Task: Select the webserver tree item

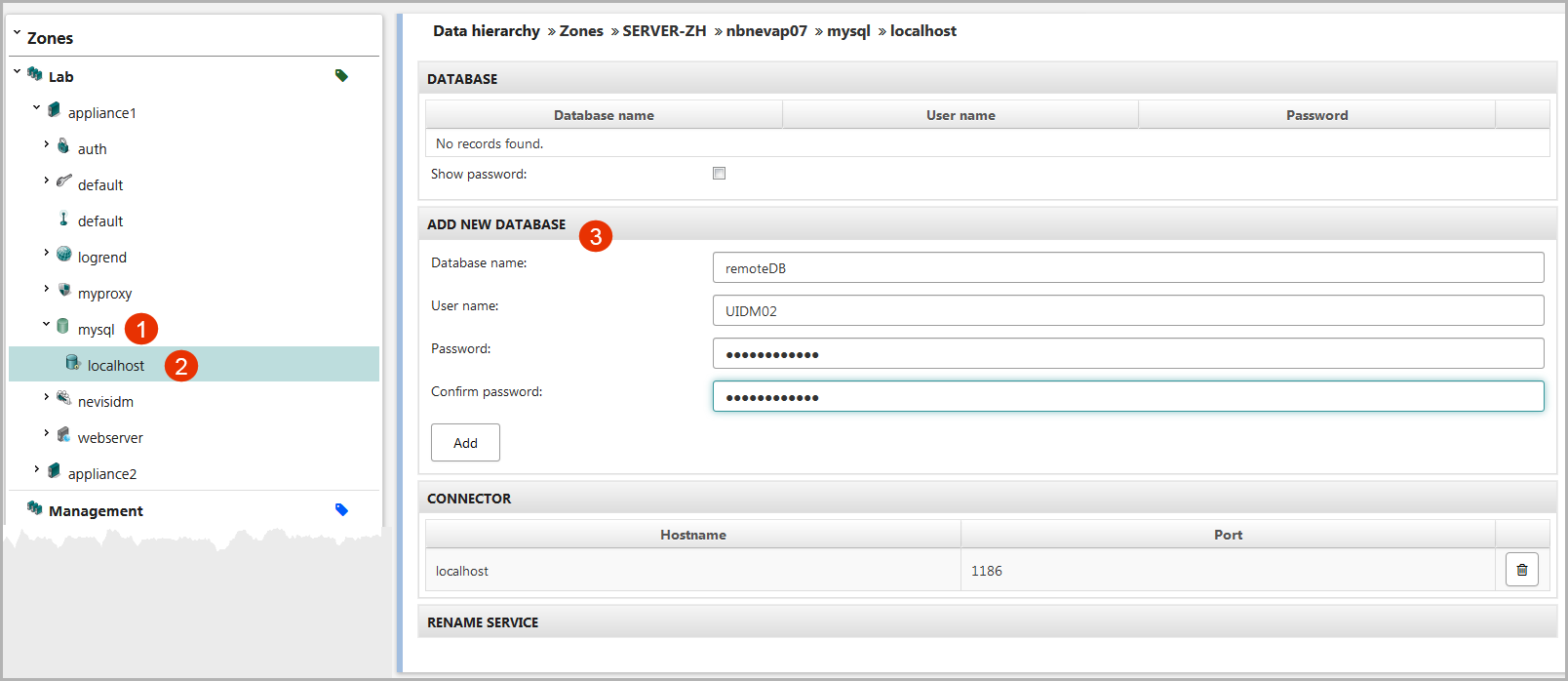Action: tap(110, 438)
